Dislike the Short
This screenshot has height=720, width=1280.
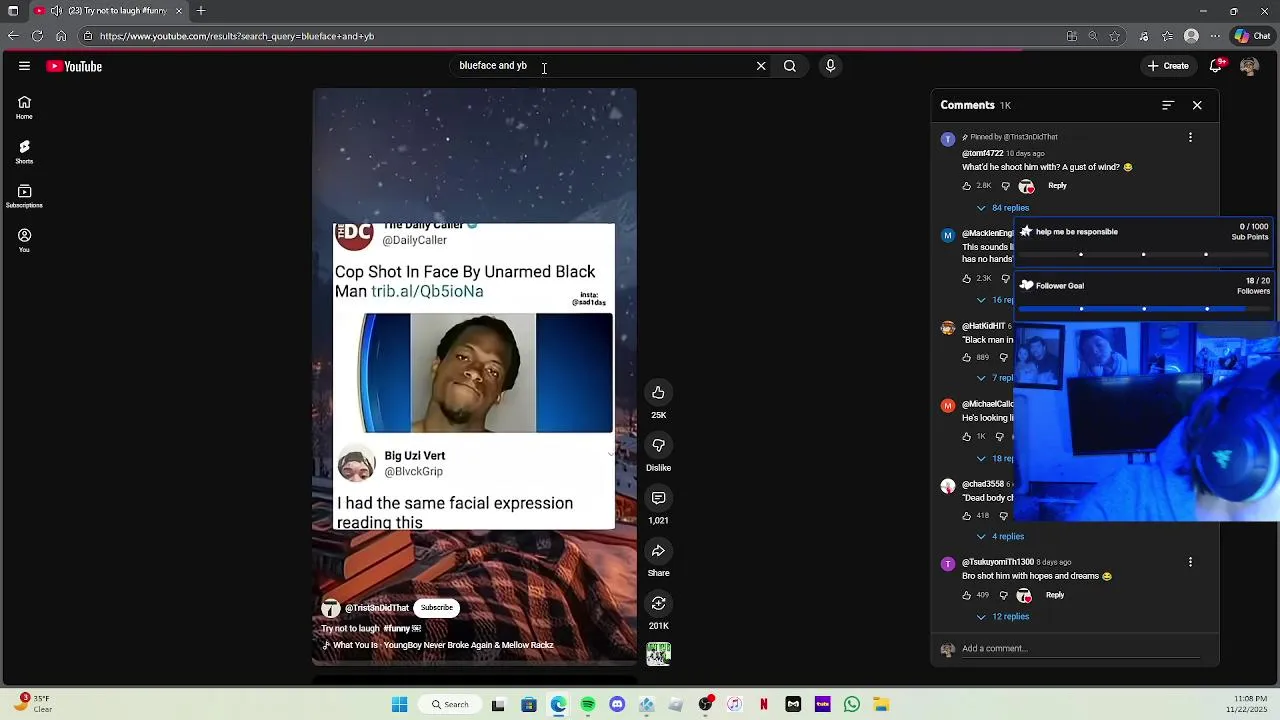pyautogui.click(x=658, y=445)
